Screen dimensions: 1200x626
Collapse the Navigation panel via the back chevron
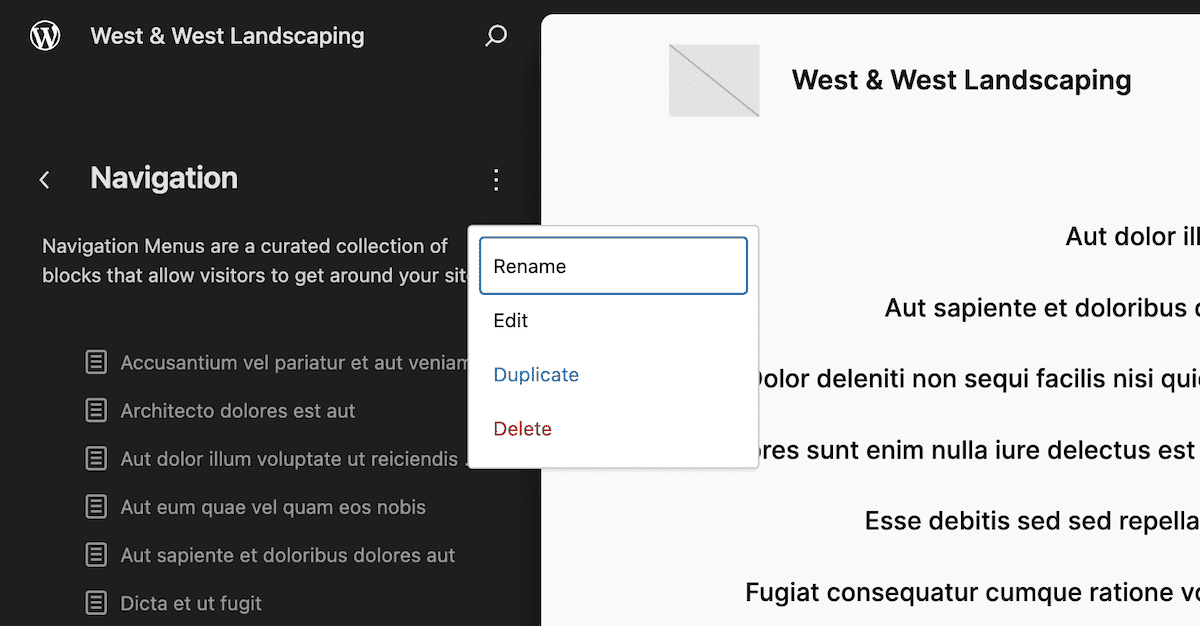[44, 179]
